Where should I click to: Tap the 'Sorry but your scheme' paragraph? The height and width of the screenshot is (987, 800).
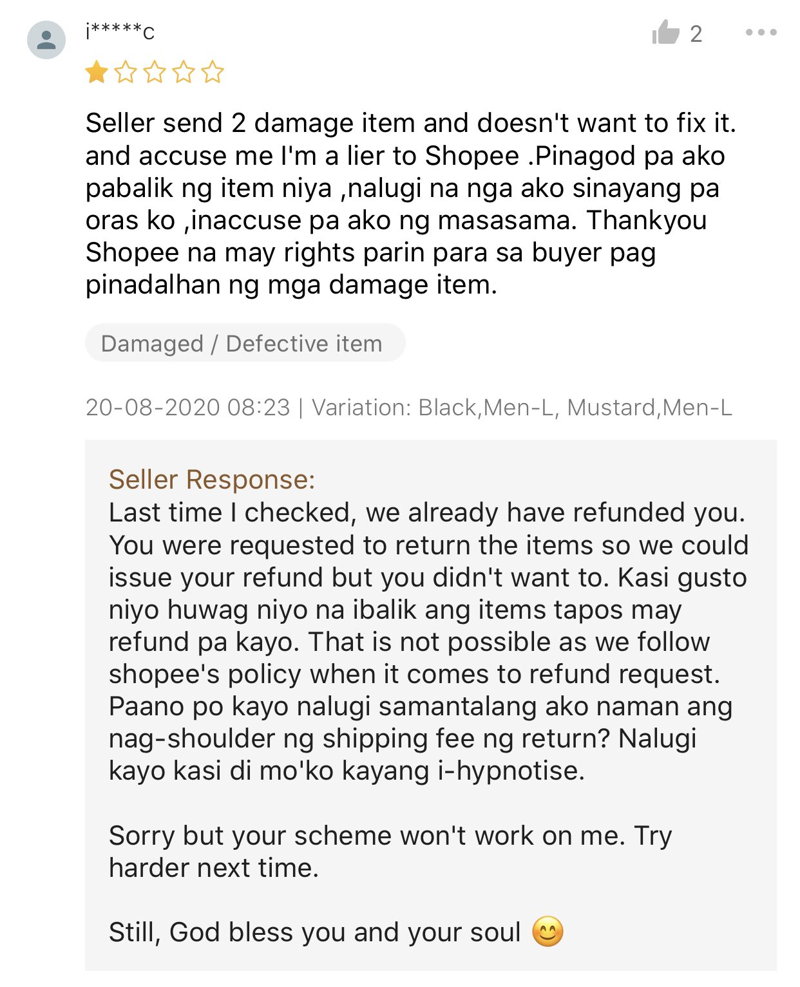tap(390, 852)
